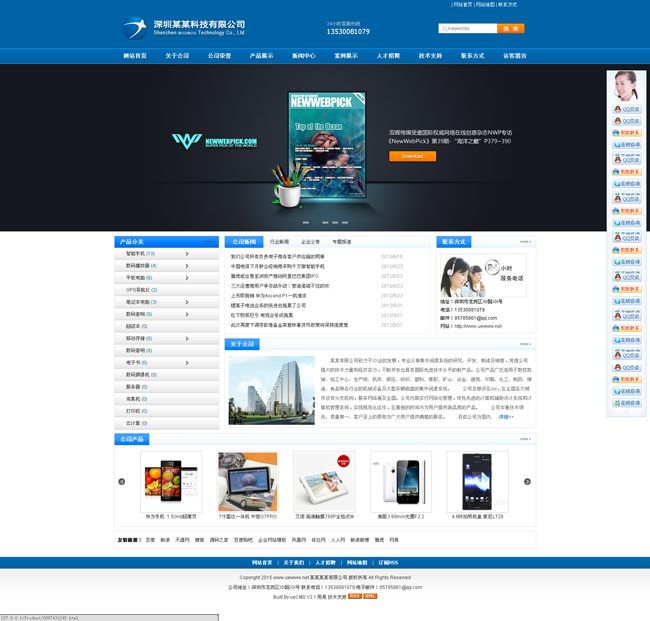
Task: Expand the 数码播放器 category arrow
Action: click(x=187, y=266)
